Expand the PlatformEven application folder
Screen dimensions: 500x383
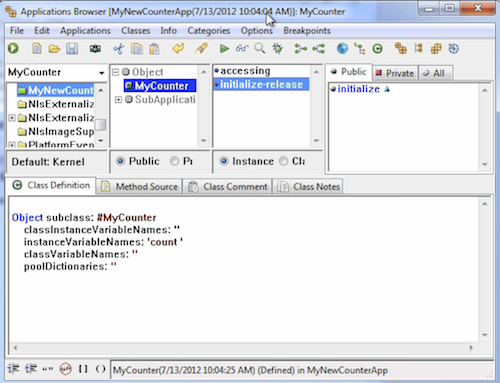click(x=12, y=145)
